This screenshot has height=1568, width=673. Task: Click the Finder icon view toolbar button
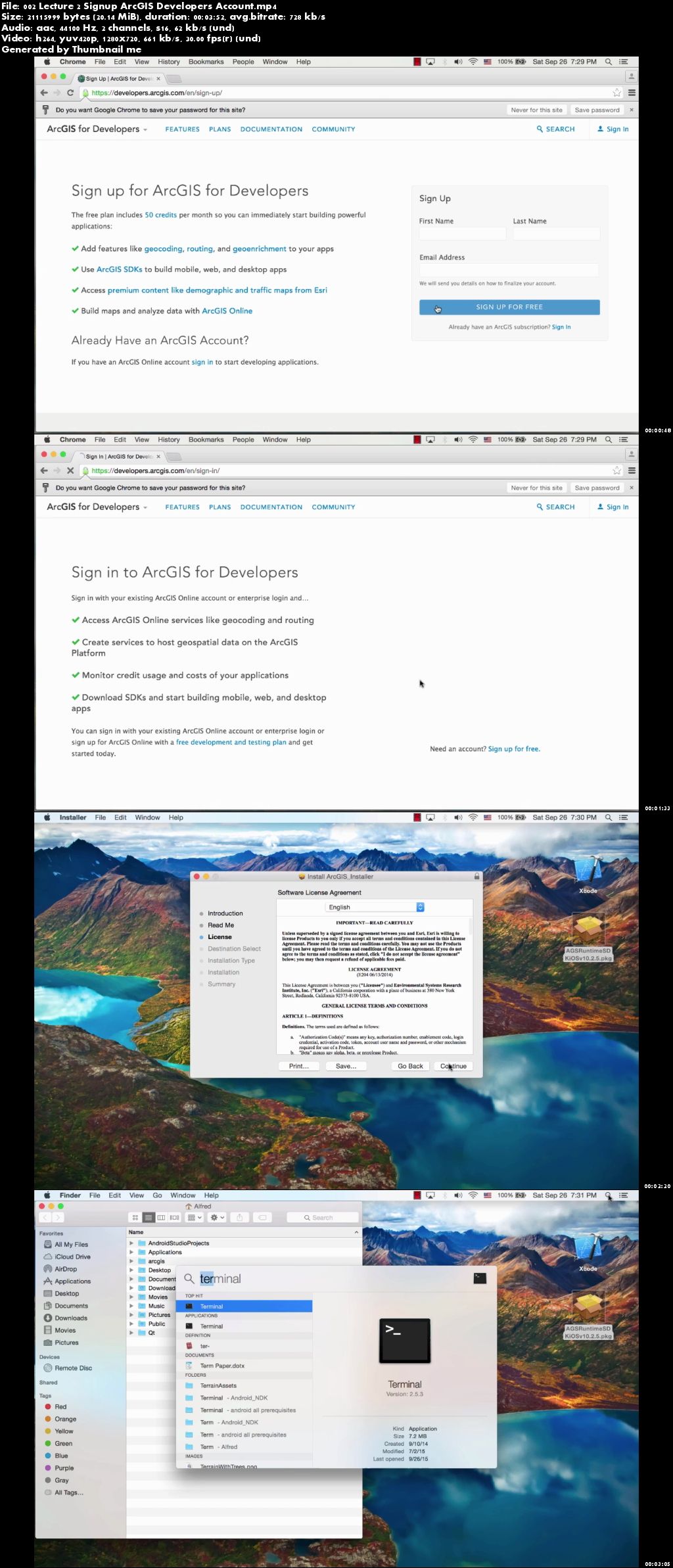tap(135, 1218)
